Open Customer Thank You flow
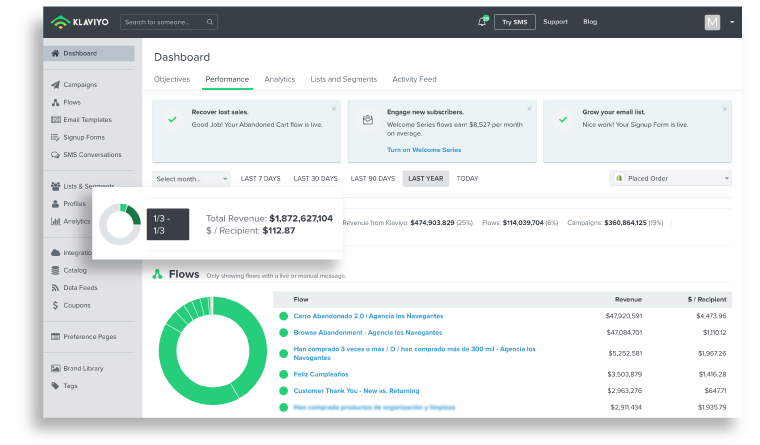 356,391
